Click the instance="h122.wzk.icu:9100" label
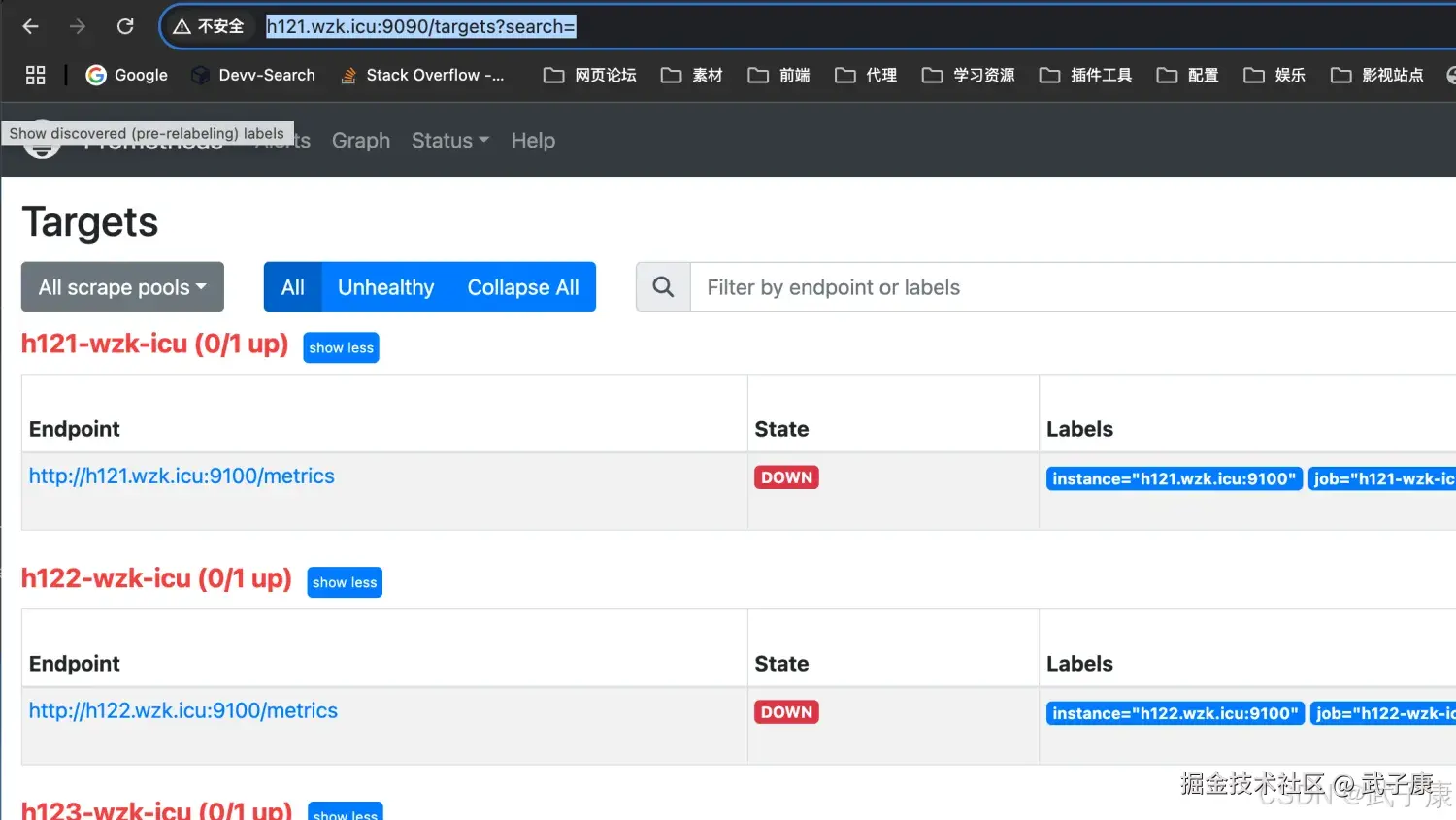 pos(1175,713)
